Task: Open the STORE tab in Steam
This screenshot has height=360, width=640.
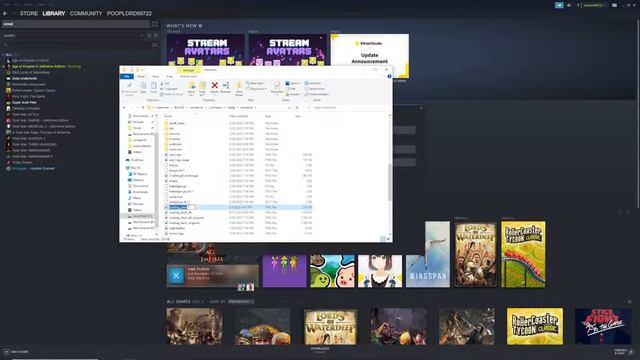Action: (29, 13)
